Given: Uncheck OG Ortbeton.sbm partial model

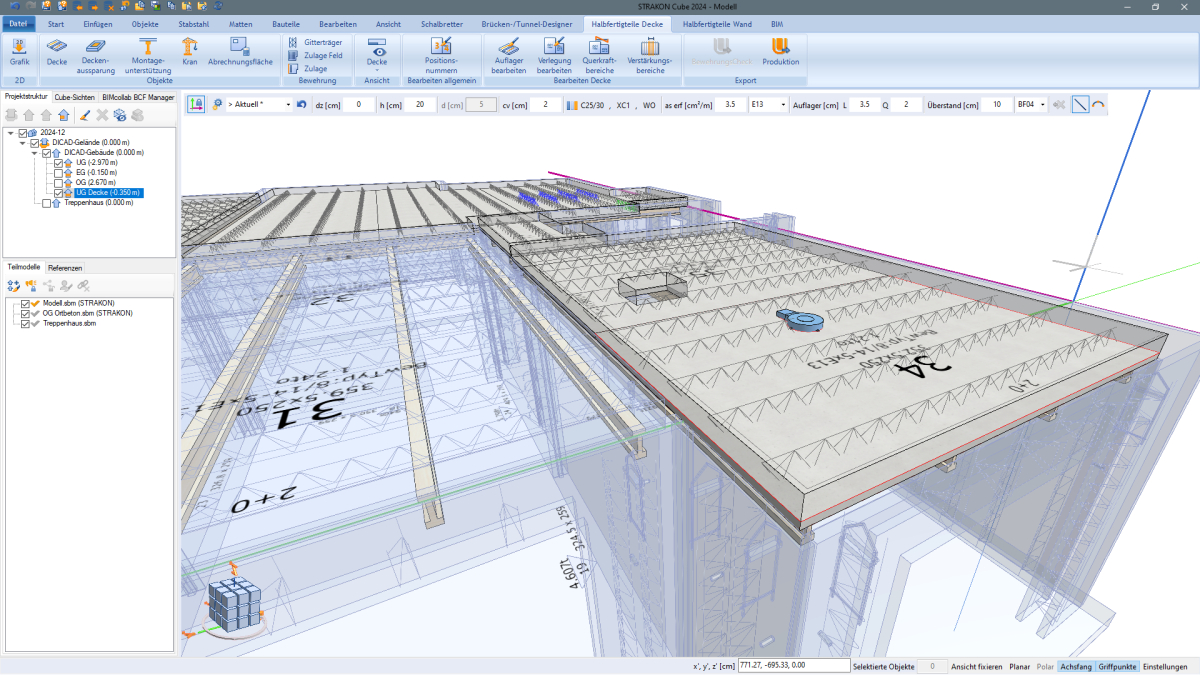Looking at the screenshot, I should coord(24,313).
